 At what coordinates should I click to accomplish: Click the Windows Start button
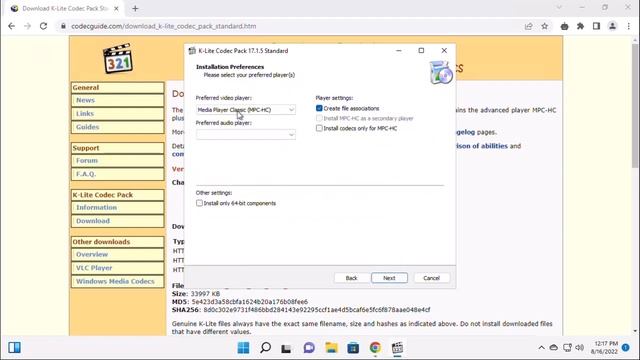pos(243,348)
